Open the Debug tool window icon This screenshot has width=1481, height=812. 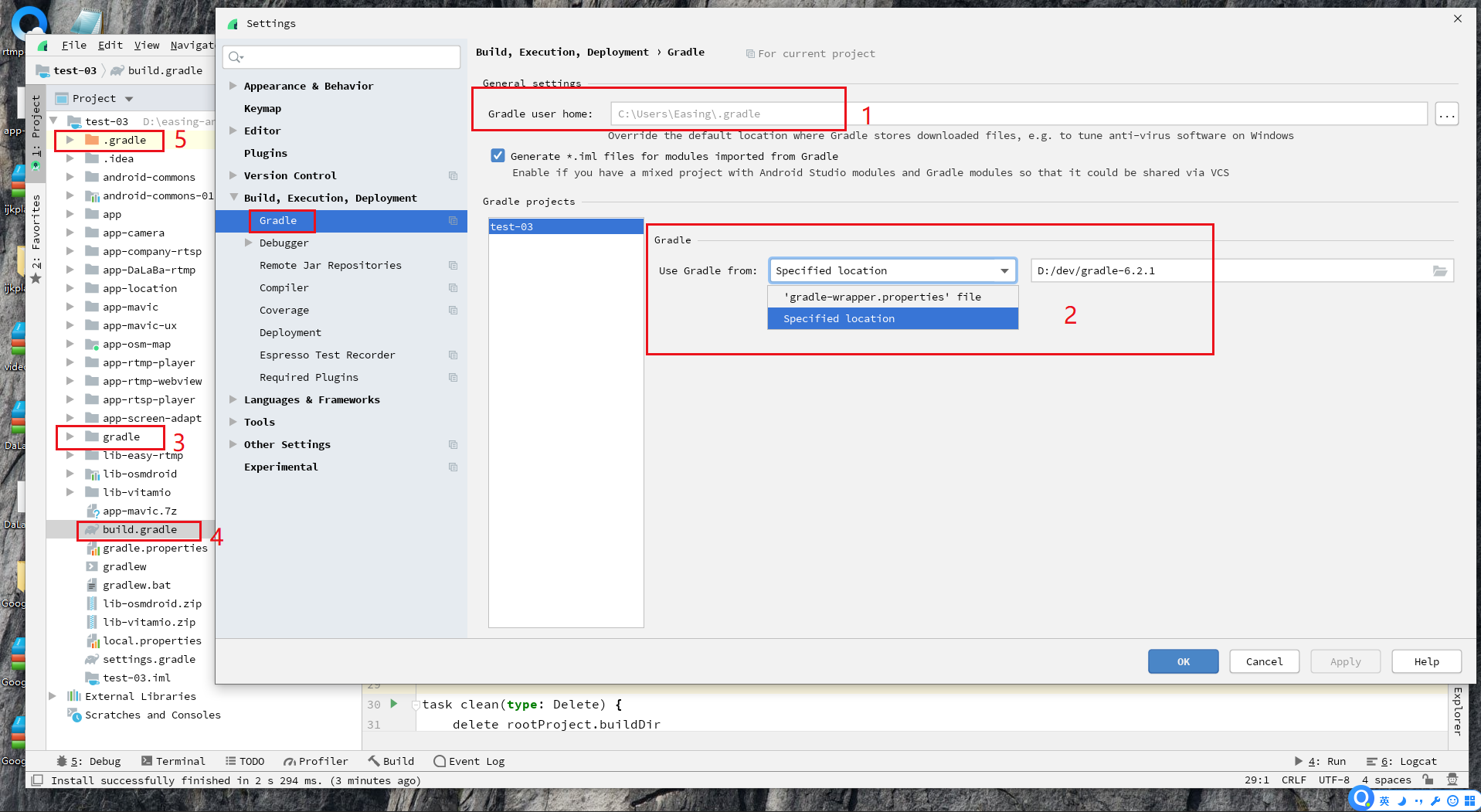pos(62,761)
